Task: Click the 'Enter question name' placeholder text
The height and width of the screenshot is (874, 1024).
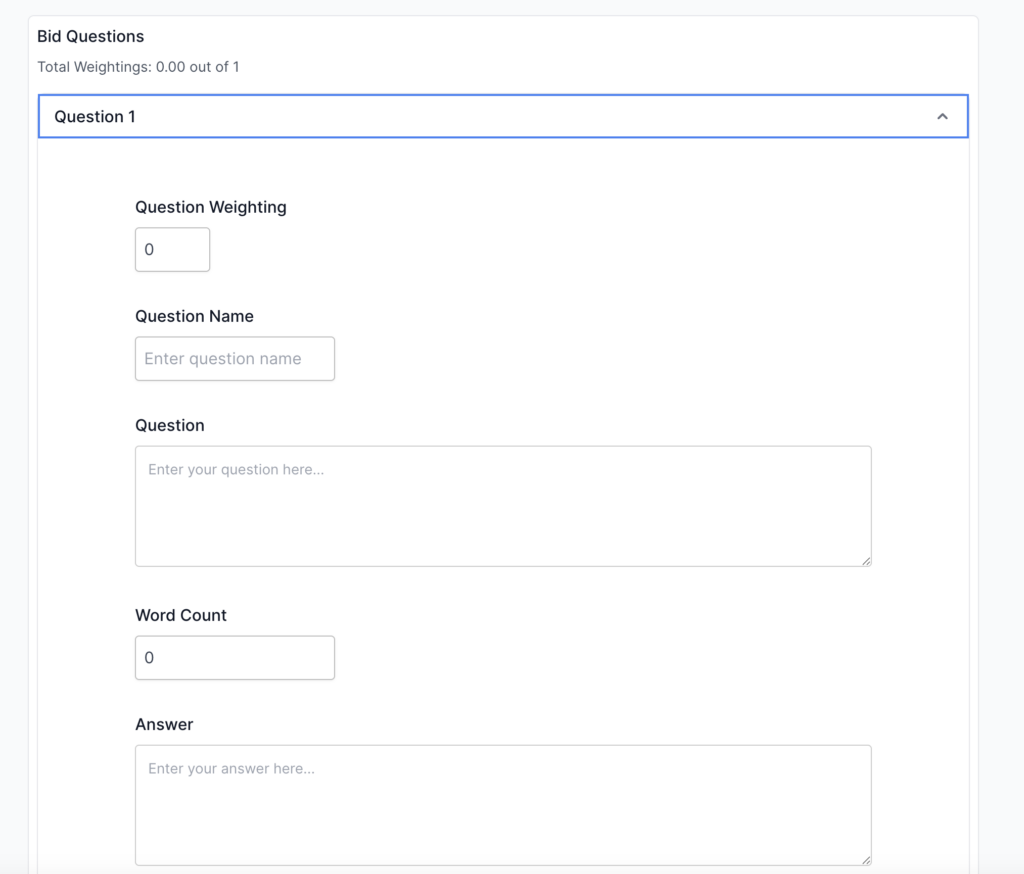Action: (x=222, y=358)
